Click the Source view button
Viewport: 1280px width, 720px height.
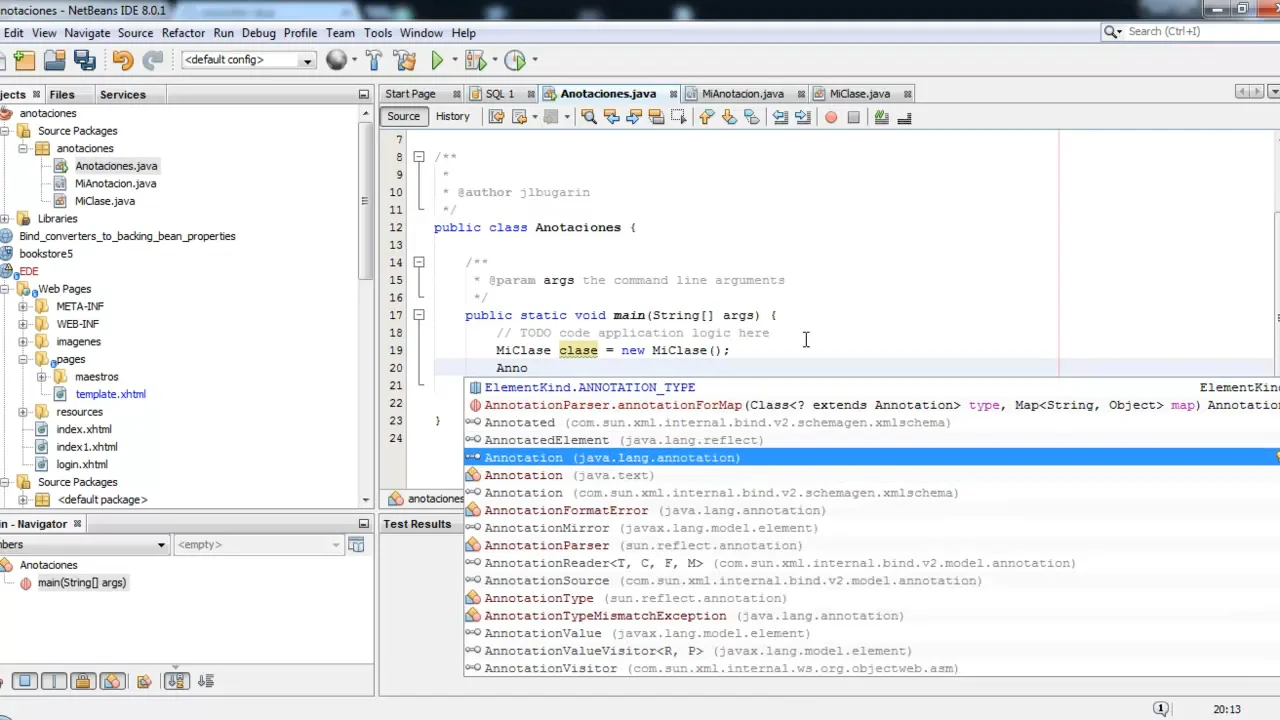[404, 117]
